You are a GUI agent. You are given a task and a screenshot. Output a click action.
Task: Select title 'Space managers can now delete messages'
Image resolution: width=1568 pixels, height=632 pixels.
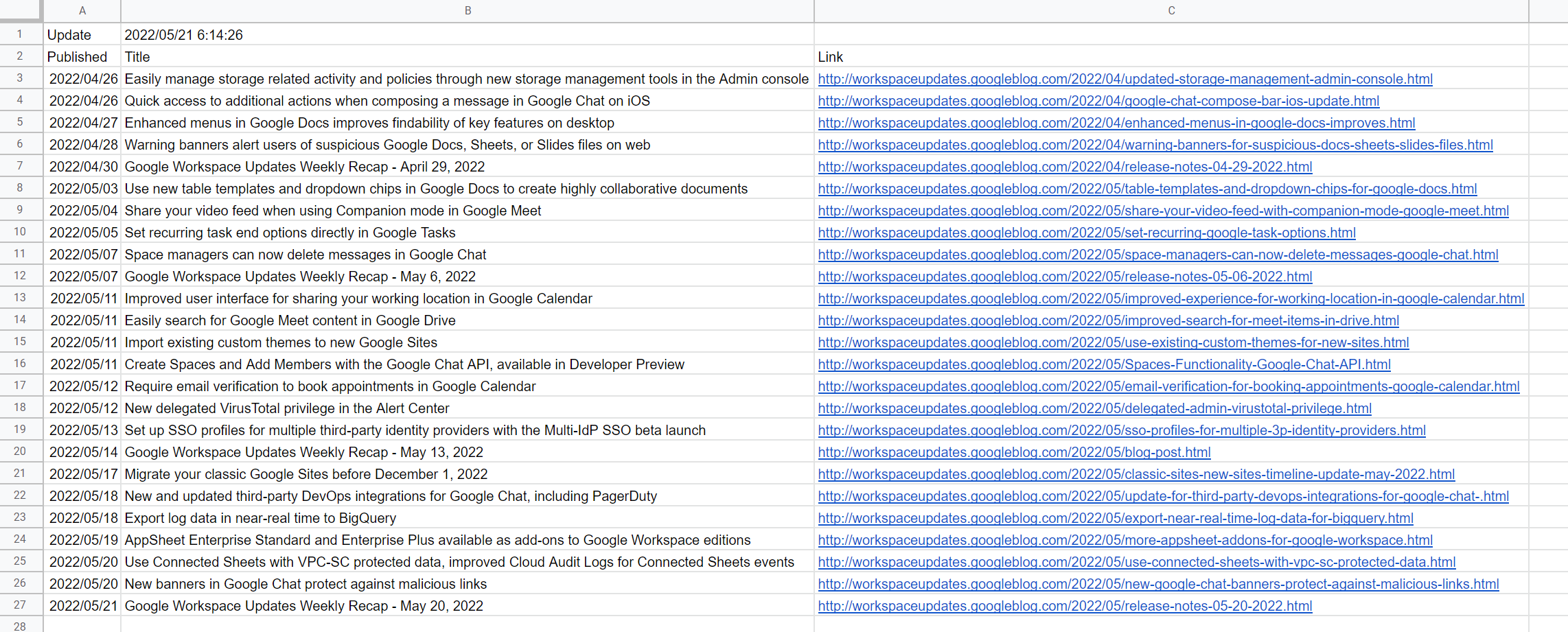[x=468, y=254]
